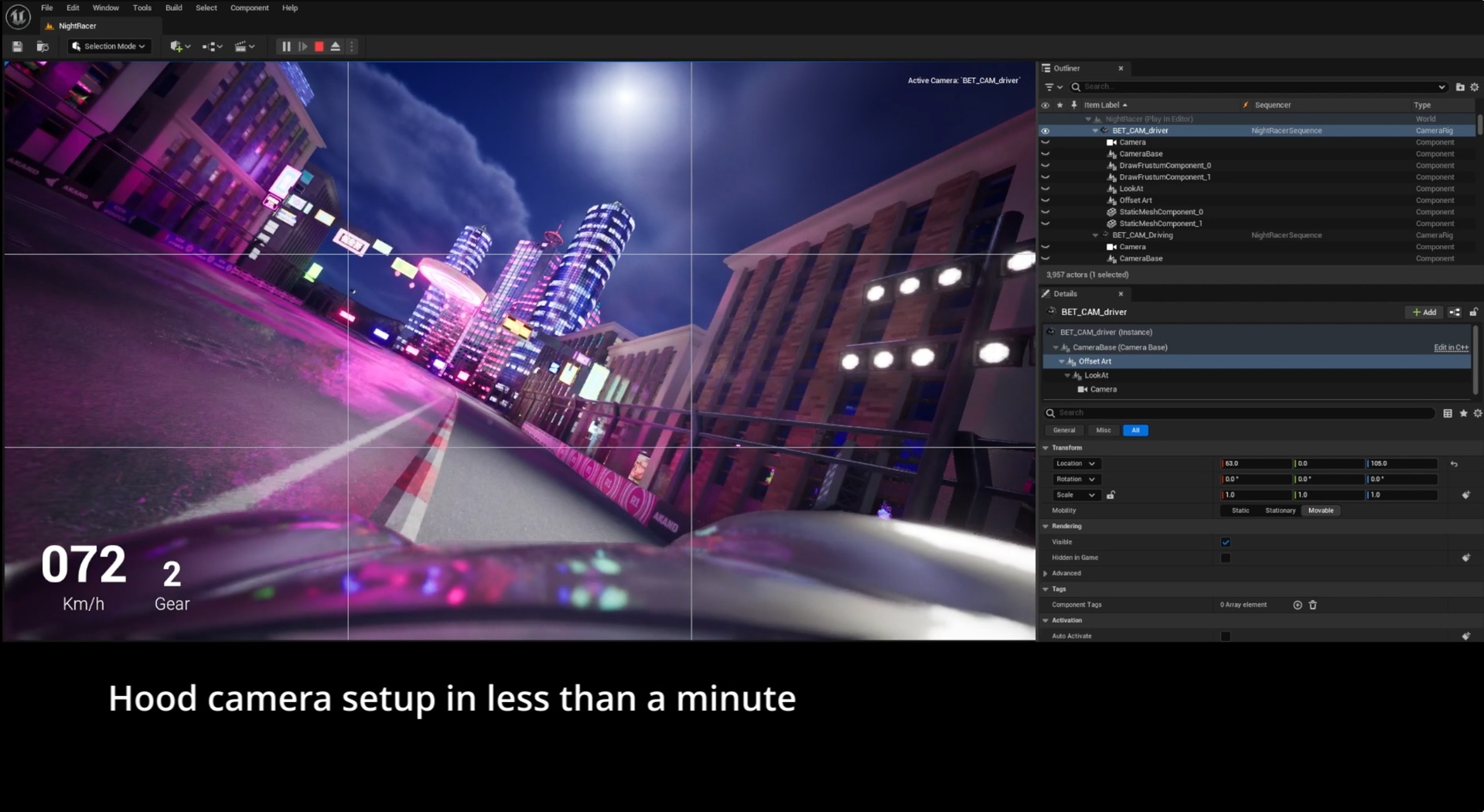This screenshot has width=1484, height=812.
Task: Collapse the BET_CAM_Driving tree item
Action: point(1095,235)
